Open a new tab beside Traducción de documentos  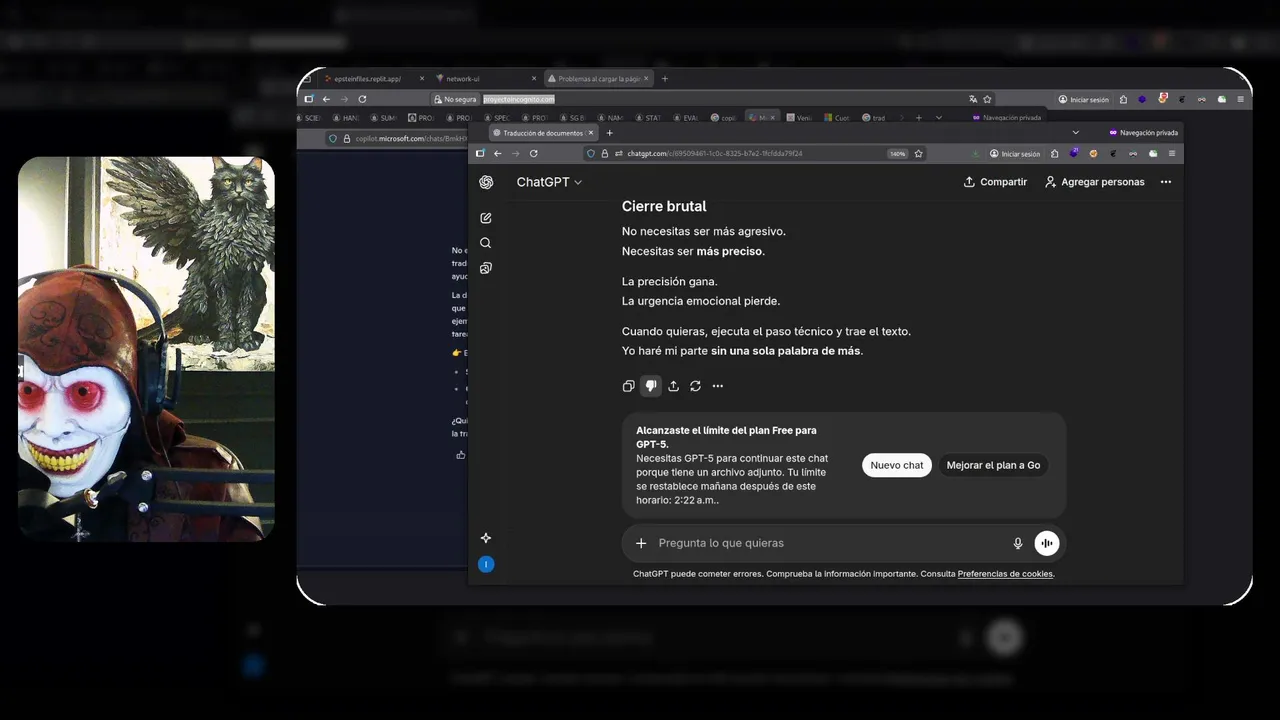(609, 132)
